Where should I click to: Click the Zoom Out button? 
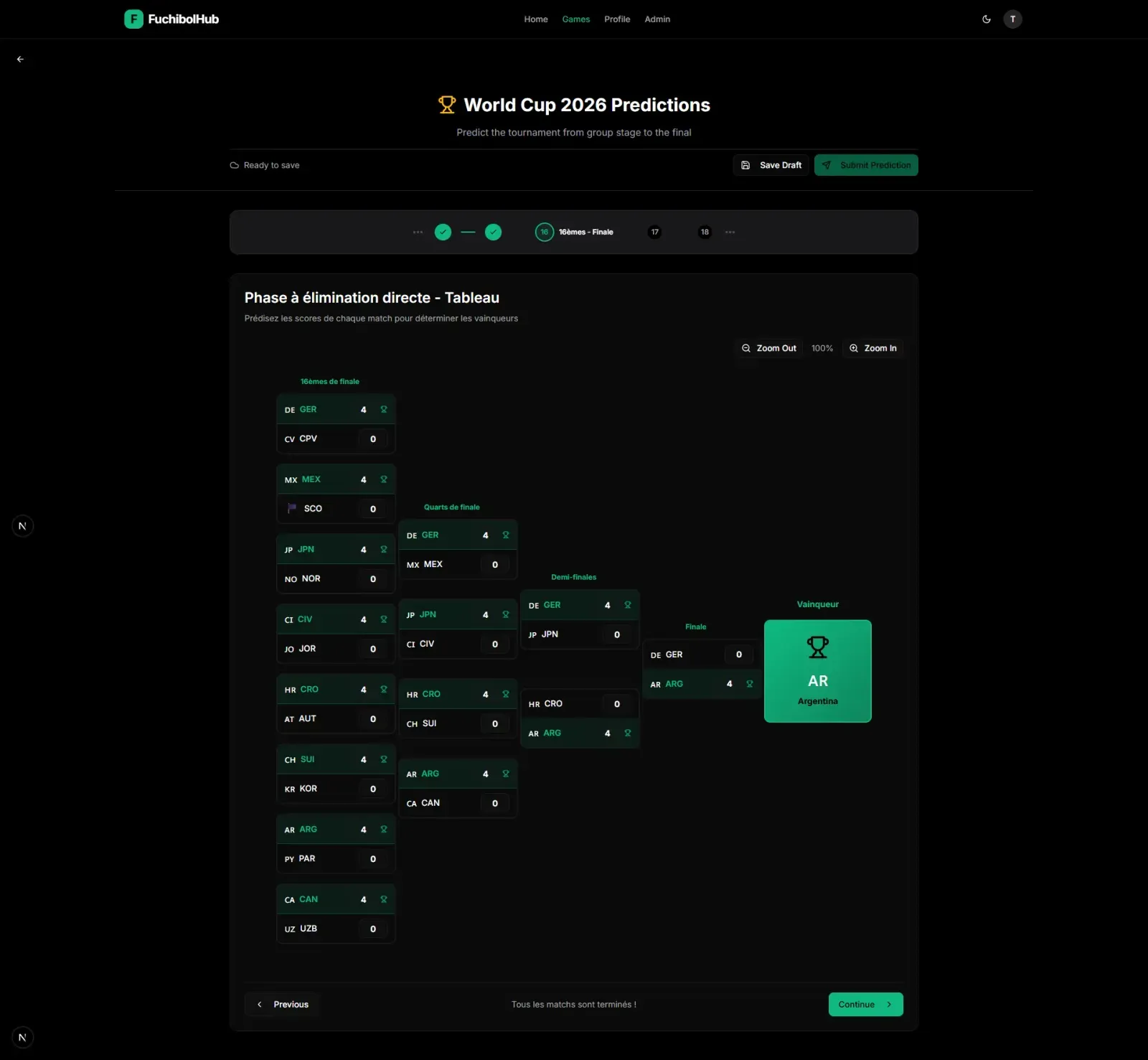click(769, 348)
